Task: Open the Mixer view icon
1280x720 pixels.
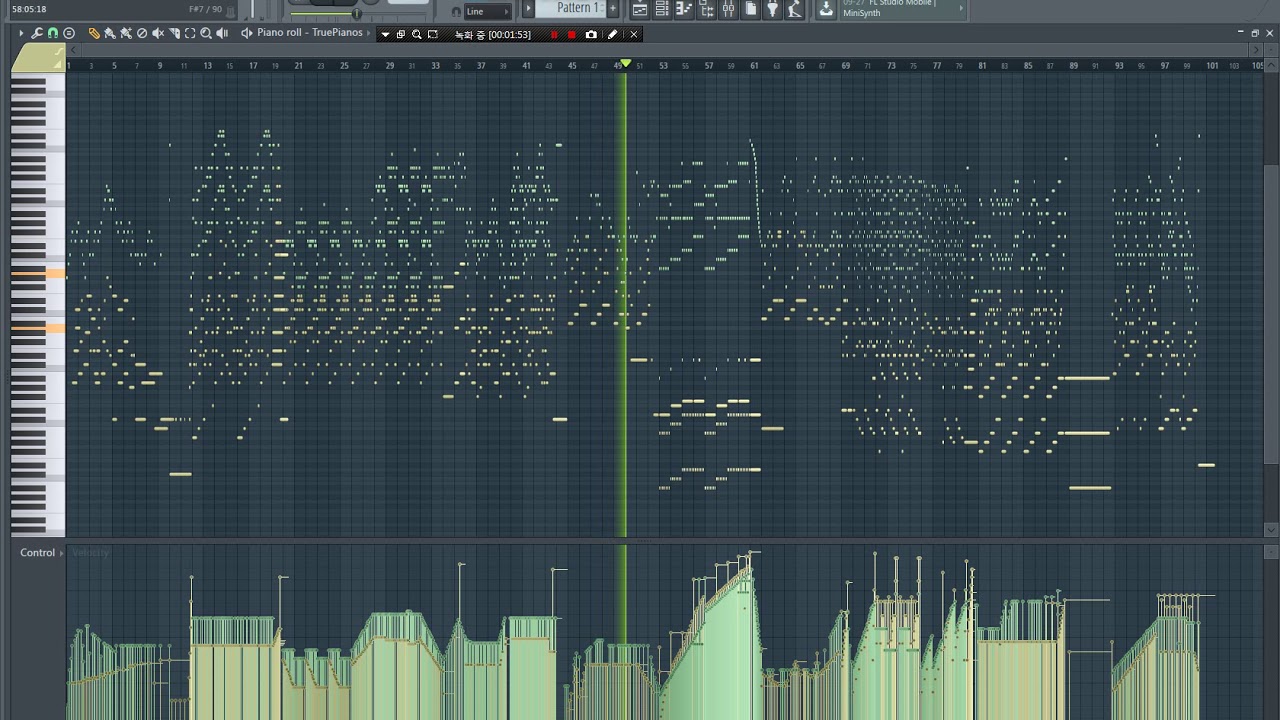Action: (x=728, y=9)
